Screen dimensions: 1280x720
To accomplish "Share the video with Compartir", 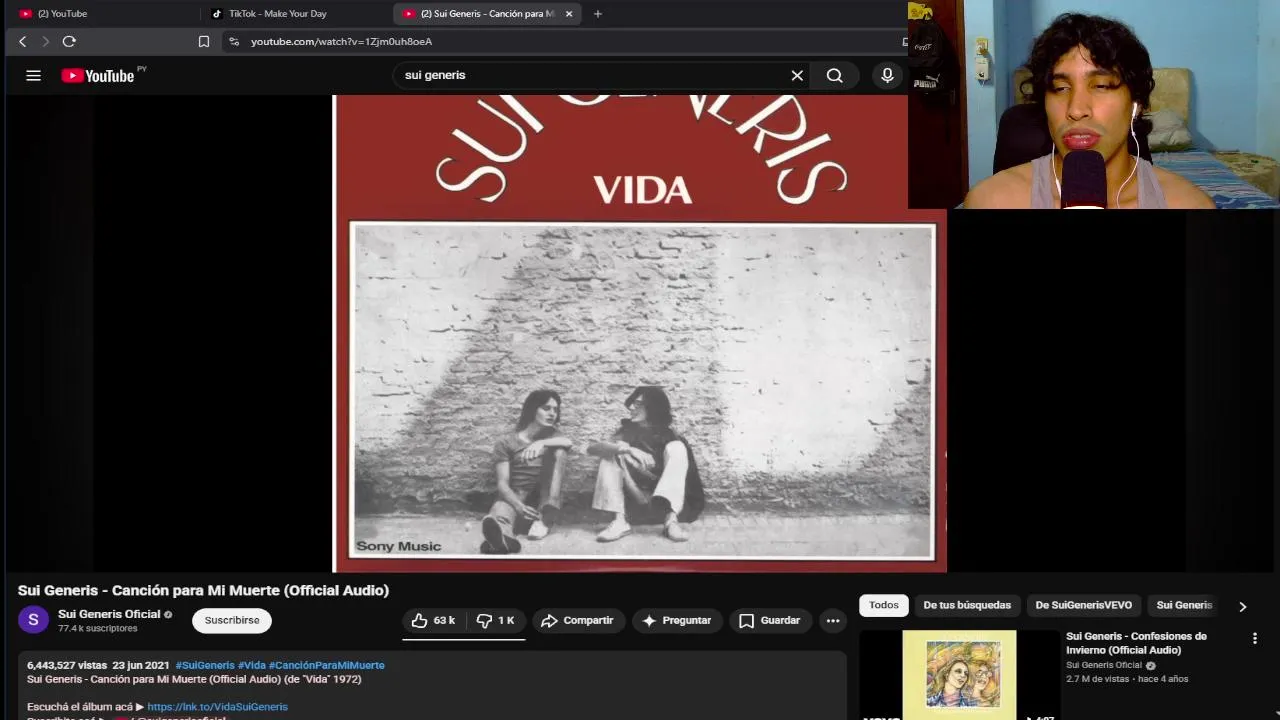I will (x=577, y=620).
